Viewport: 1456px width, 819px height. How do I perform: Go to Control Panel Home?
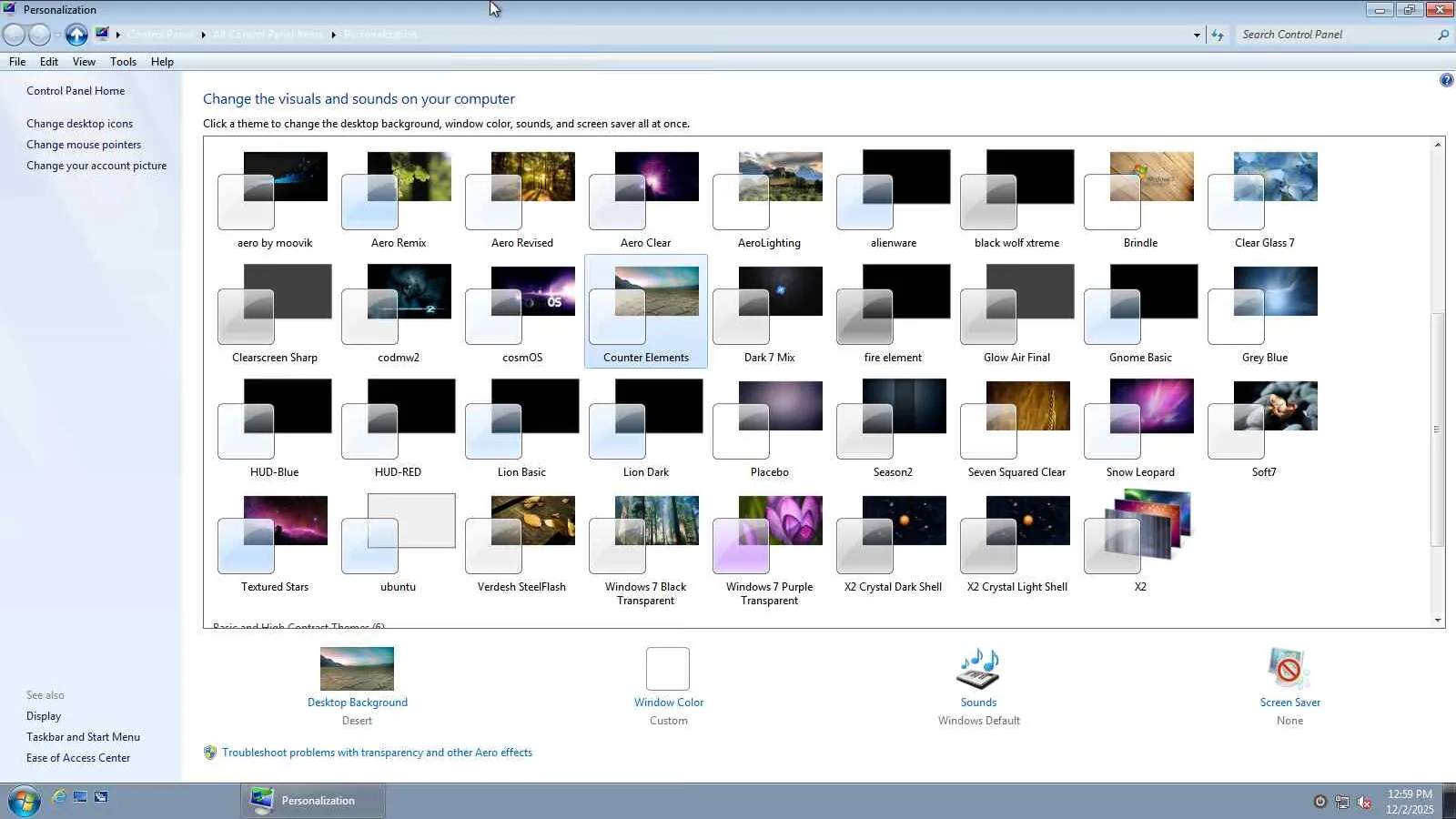point(76,91)
